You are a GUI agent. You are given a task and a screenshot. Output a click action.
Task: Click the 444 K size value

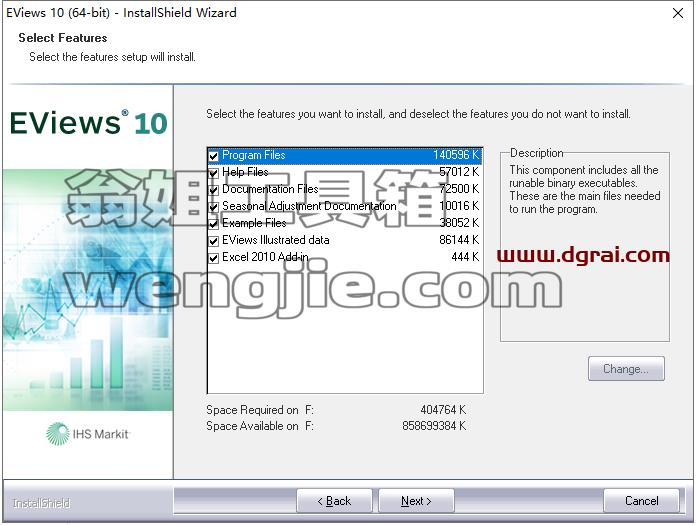(465, 257)
